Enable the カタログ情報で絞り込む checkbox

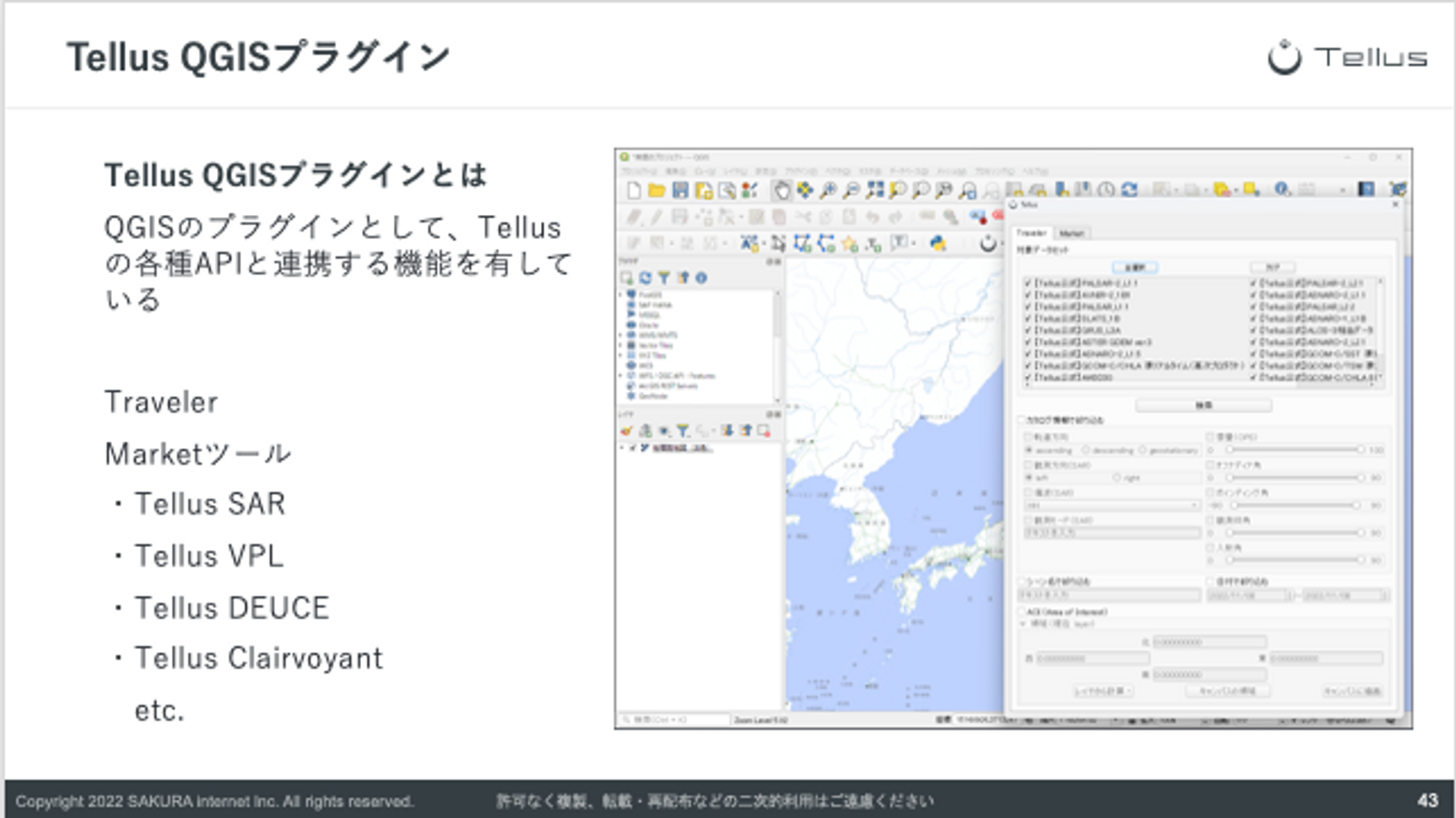pyautogui.click(x=1021, y=420)
